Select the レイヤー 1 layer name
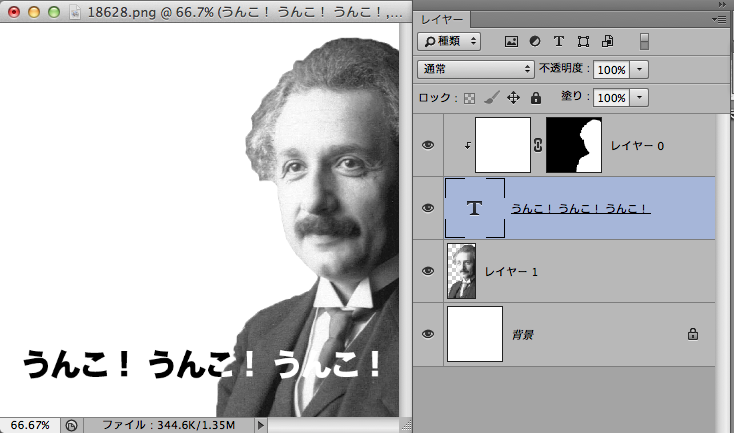734x433 pixels. pos(511,272)
